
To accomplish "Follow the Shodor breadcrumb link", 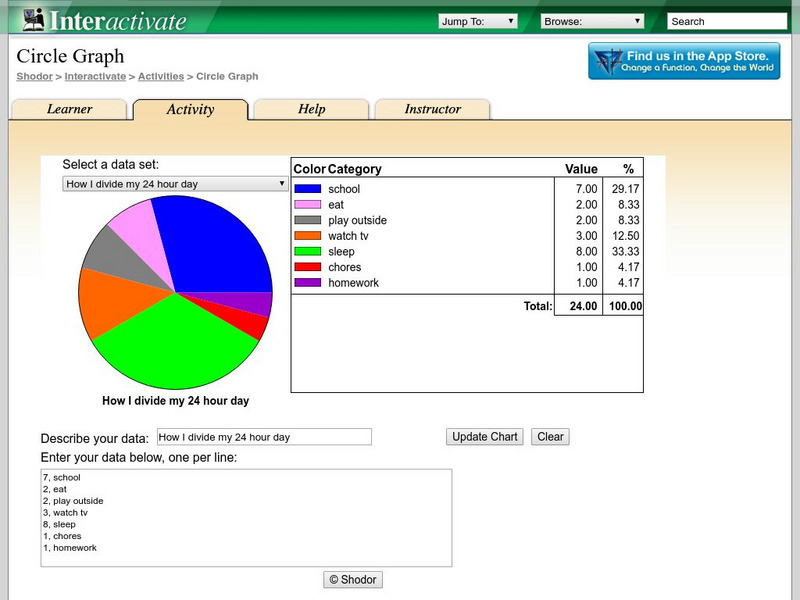I will (x=34, y=76).
